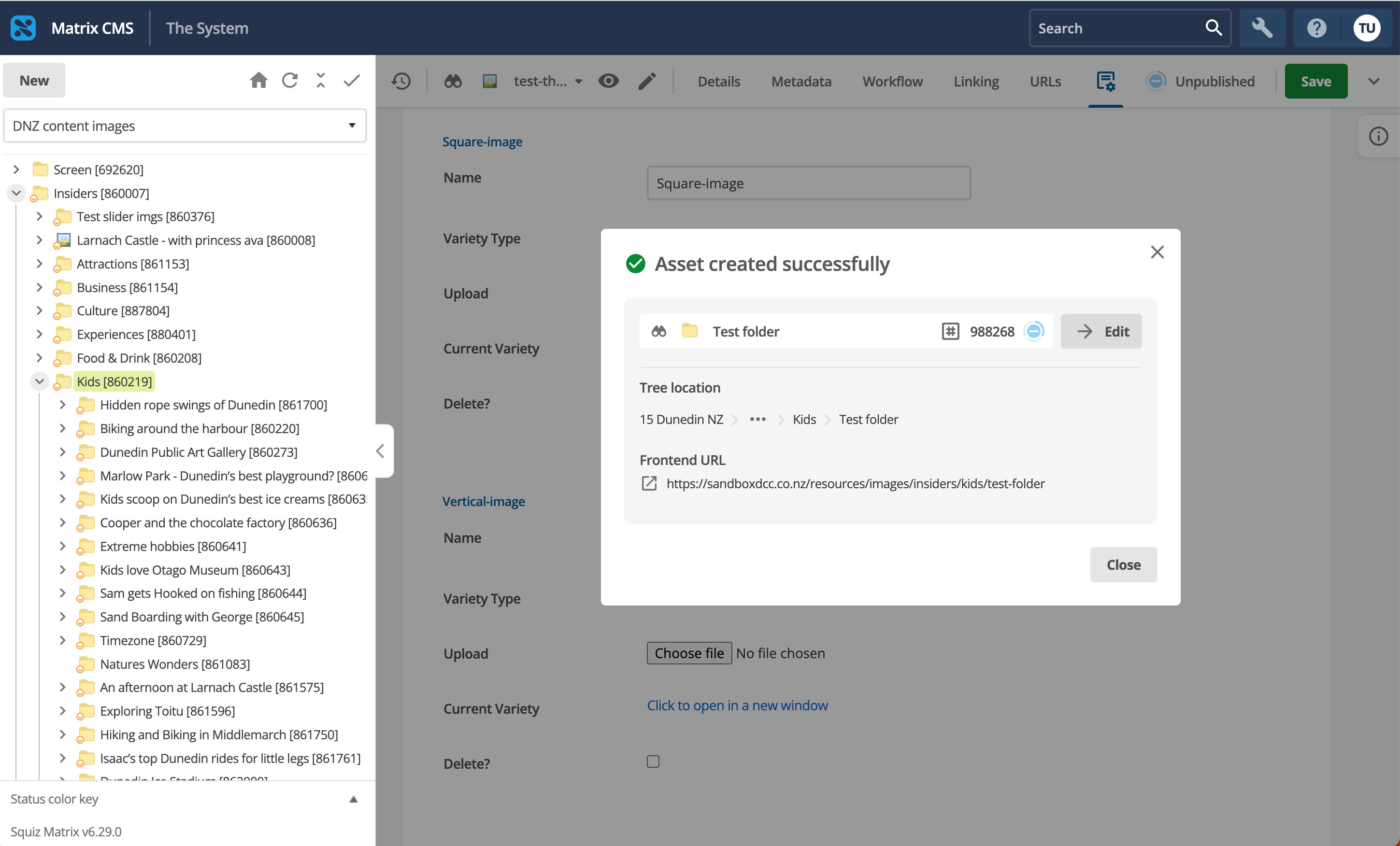1400x846 pixels.
Task: Expand the breadcrumb ellipsis in Tree location
Action: coord(757,419)
